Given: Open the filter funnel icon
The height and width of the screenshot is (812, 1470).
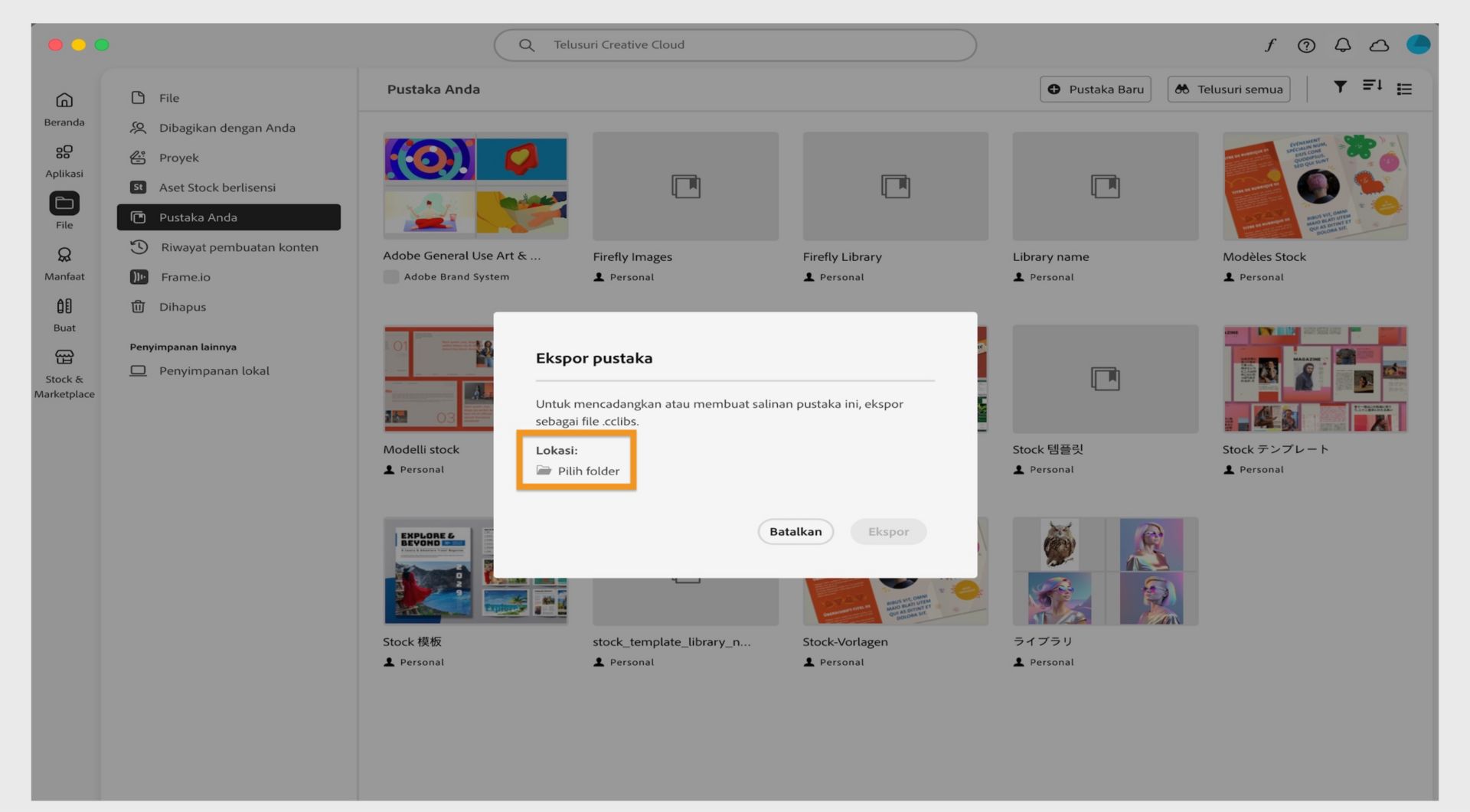Looking at the screenshot, I should coord(1340,87).
